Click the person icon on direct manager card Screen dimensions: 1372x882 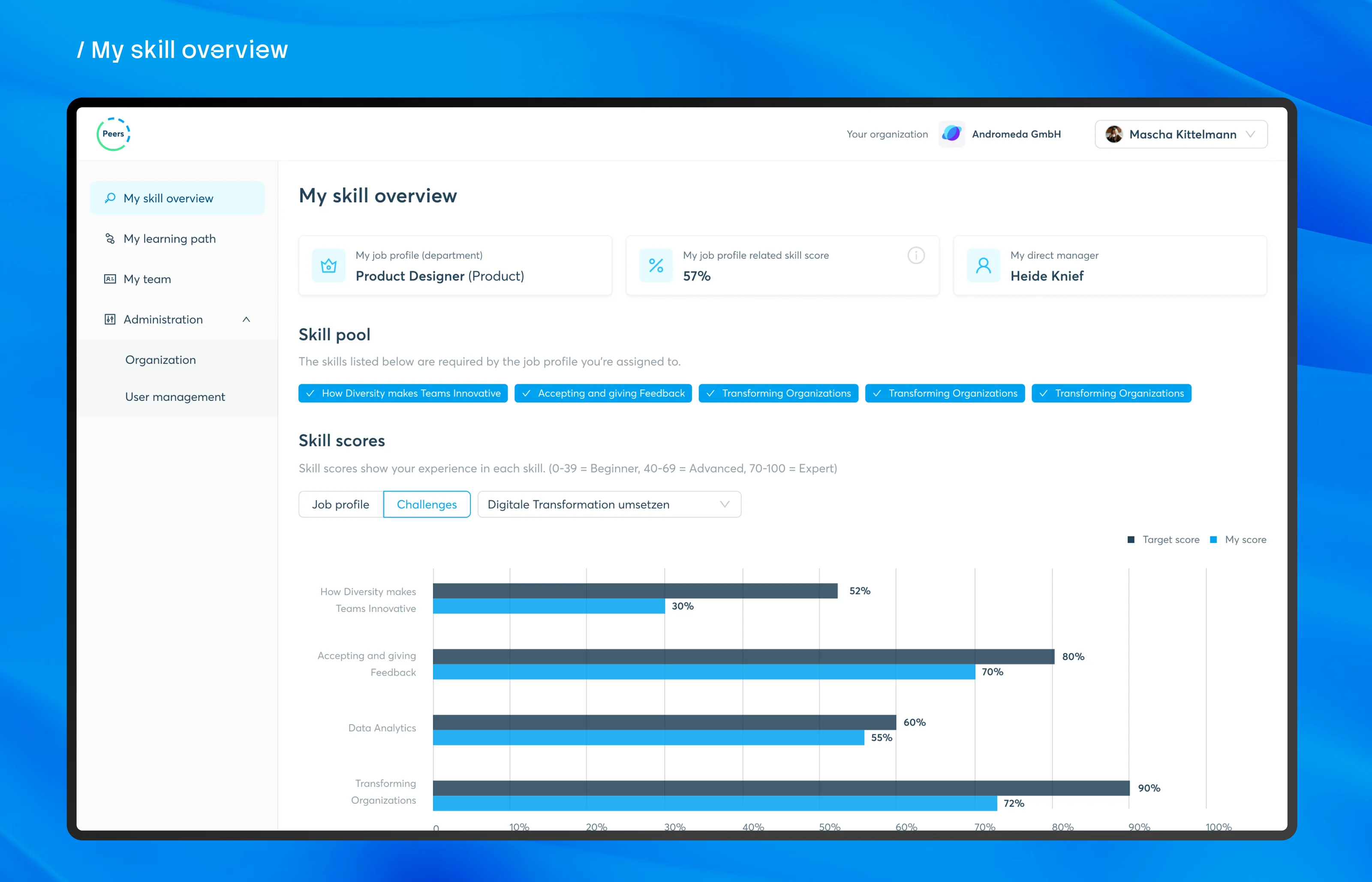984,265
